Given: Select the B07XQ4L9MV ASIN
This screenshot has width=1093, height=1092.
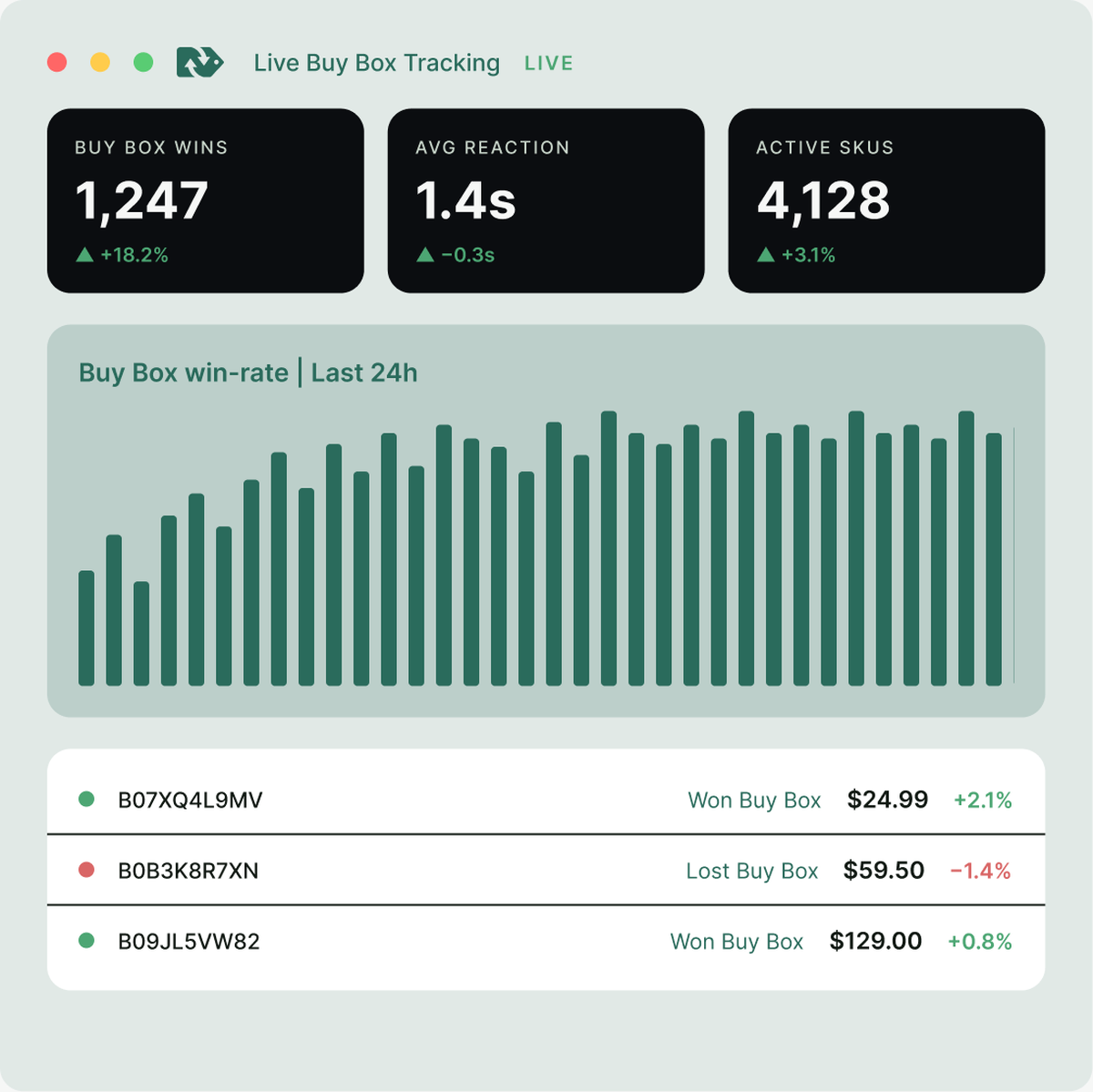Looking at the screenshot, I should click(190, 801).
